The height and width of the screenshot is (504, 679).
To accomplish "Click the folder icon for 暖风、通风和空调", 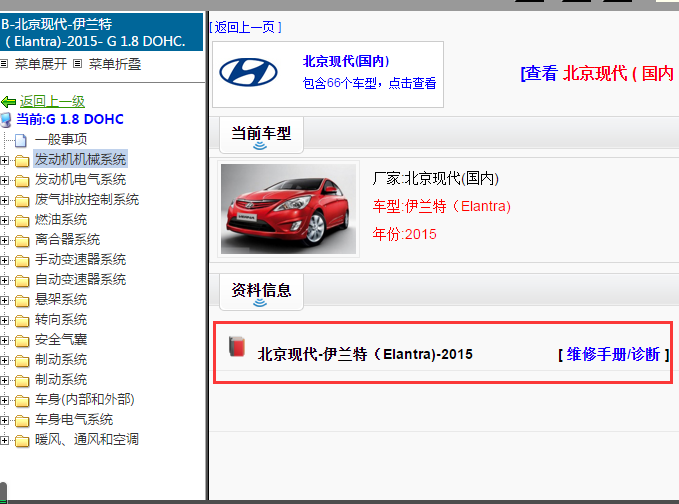I will tap(22, 441).
